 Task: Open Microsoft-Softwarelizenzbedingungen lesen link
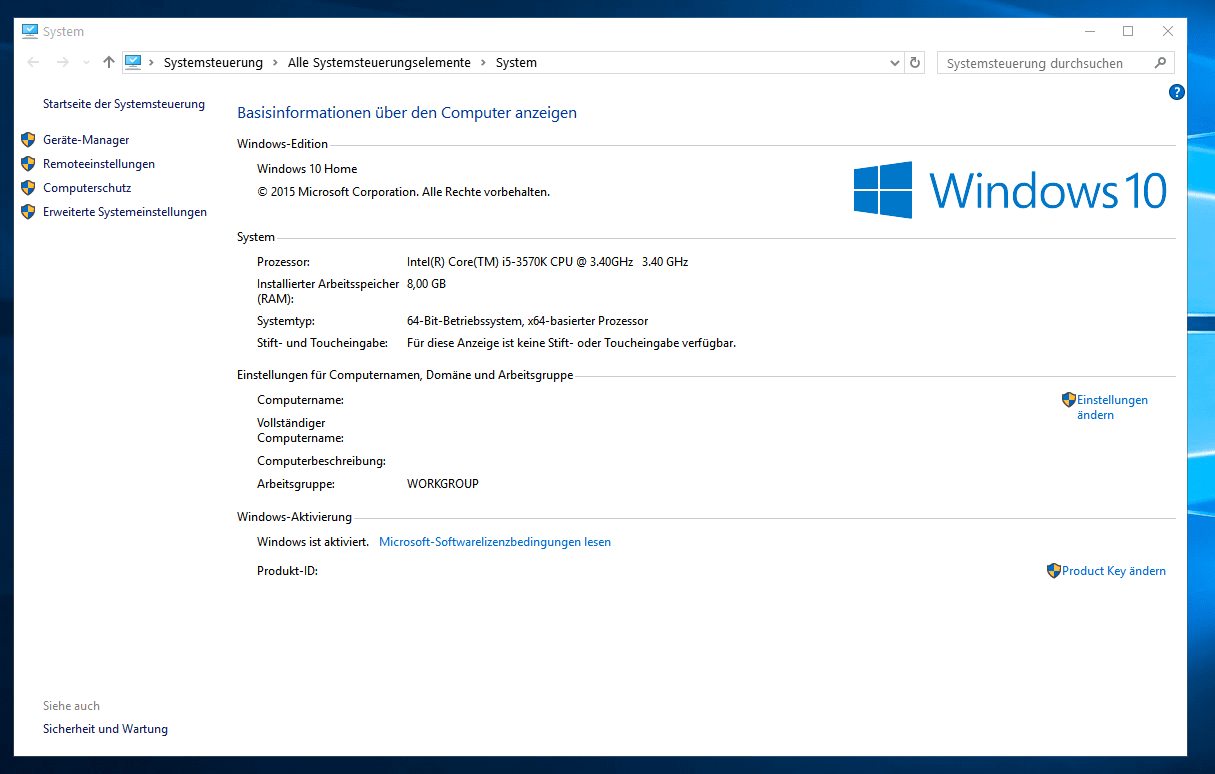click(x=495, y=542)
